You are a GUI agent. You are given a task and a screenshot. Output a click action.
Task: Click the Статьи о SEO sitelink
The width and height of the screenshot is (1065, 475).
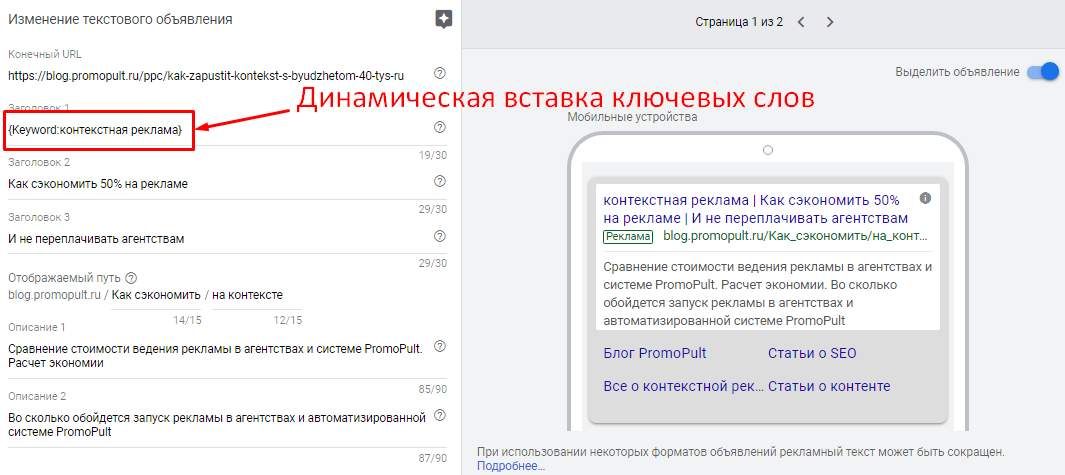pyautogui.click(x=812, y=353)
